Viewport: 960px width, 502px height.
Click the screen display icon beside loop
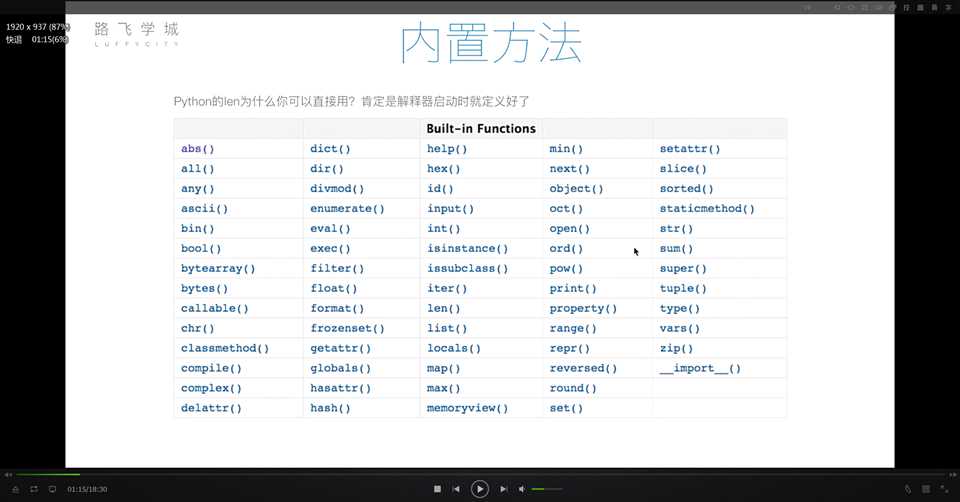pos(53,489)
